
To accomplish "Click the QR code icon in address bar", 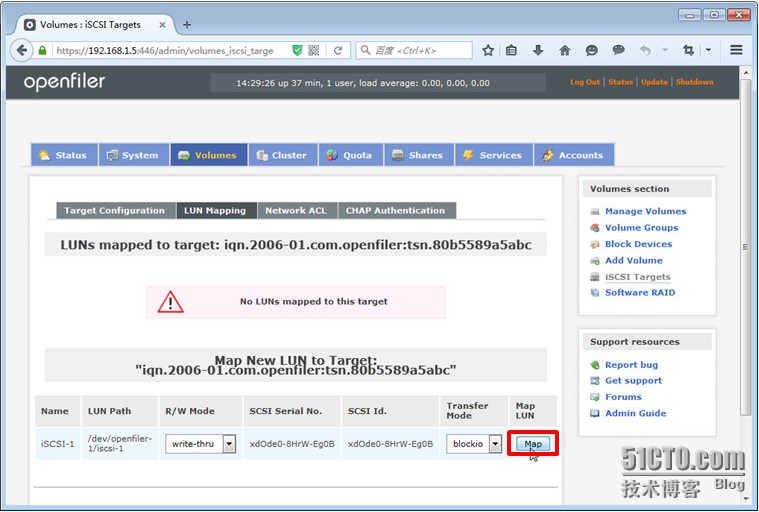I will pyautogui.click(x=314, y=50).
